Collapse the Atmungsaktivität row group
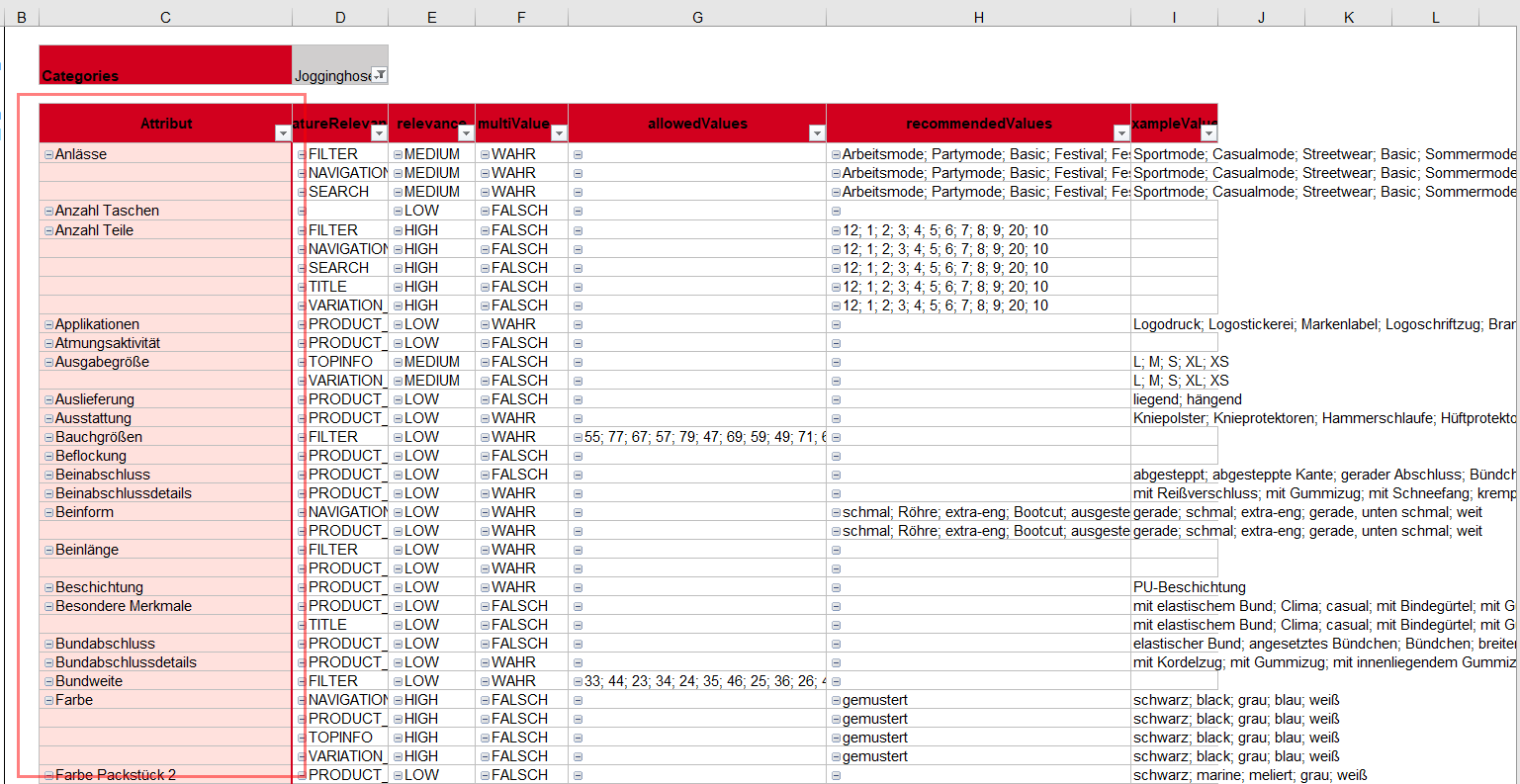Image resolution: width=1520 pixels, height=784 pixels. 48,344
